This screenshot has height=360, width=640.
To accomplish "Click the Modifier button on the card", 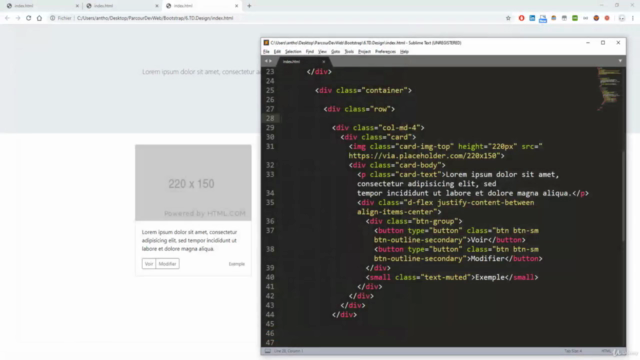I will click(x=167, y=264).
